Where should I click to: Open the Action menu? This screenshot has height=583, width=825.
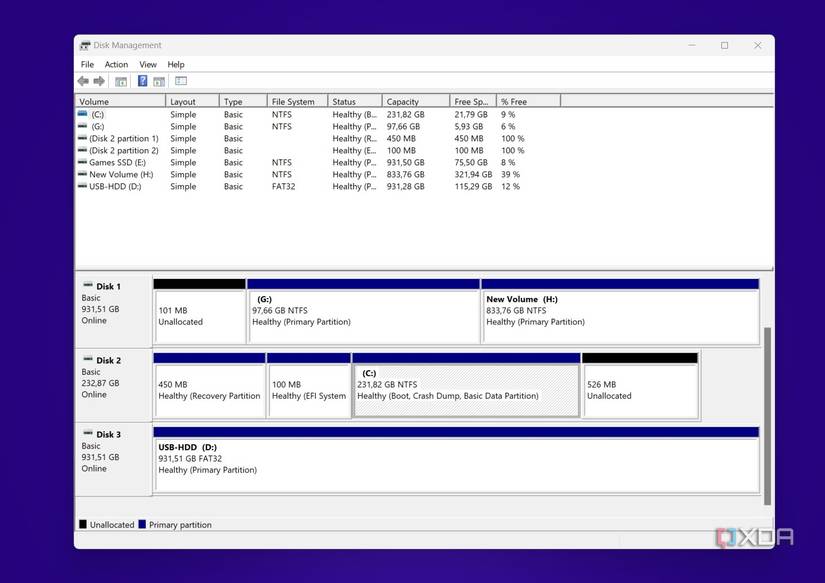(116, 63)
